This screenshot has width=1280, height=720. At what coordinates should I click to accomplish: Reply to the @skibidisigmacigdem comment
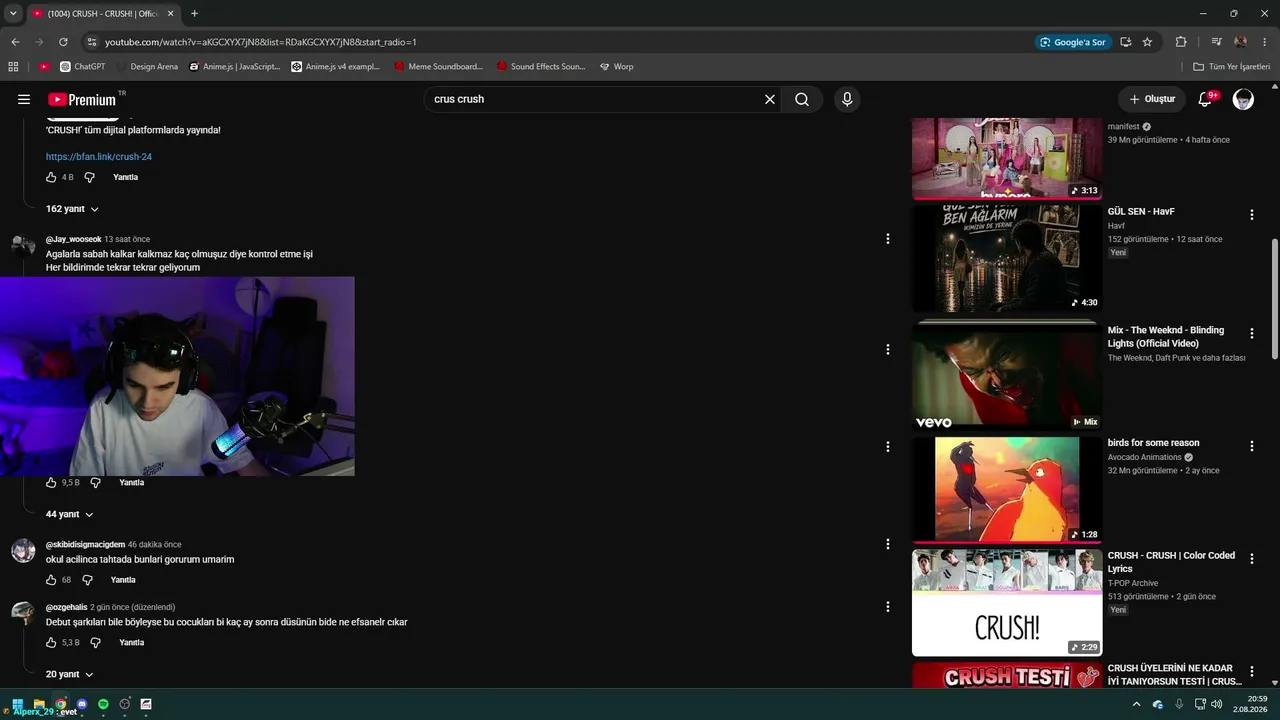click(x=123, y=580)
